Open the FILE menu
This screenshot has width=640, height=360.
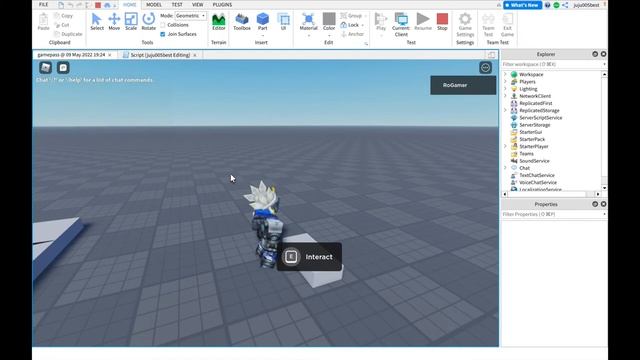pos(43,4)
